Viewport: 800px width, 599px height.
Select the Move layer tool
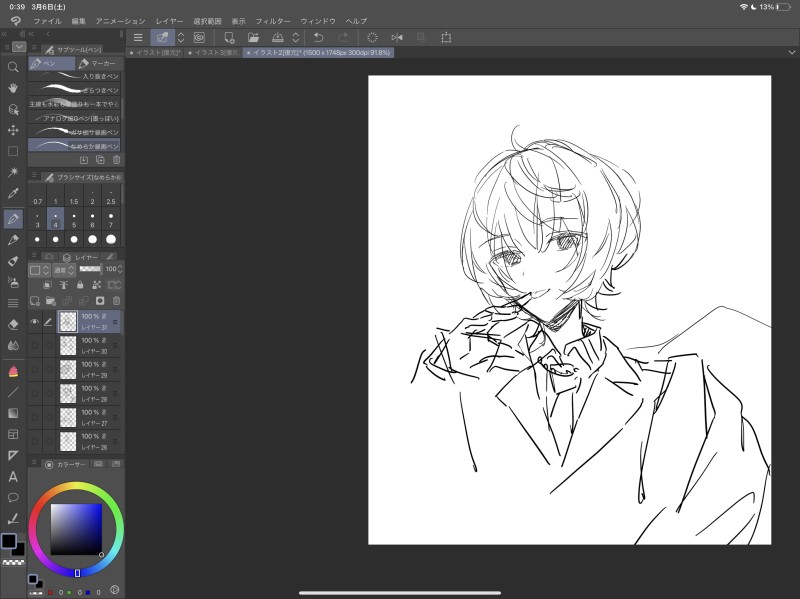tap(13, 130)
